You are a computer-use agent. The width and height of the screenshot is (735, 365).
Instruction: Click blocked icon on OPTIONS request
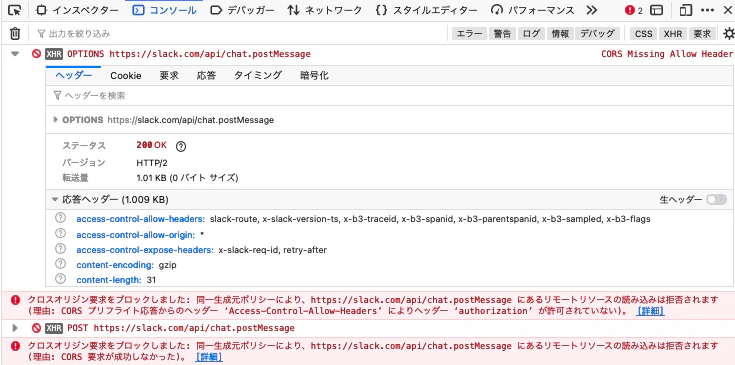tap(37, 54)
